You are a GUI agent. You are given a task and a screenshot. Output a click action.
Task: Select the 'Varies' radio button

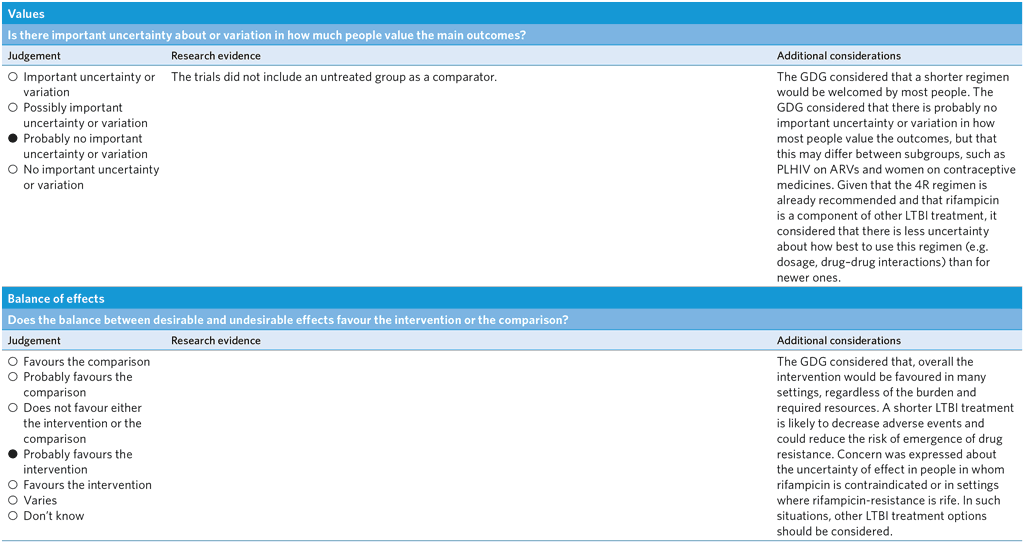click(13, 500)
